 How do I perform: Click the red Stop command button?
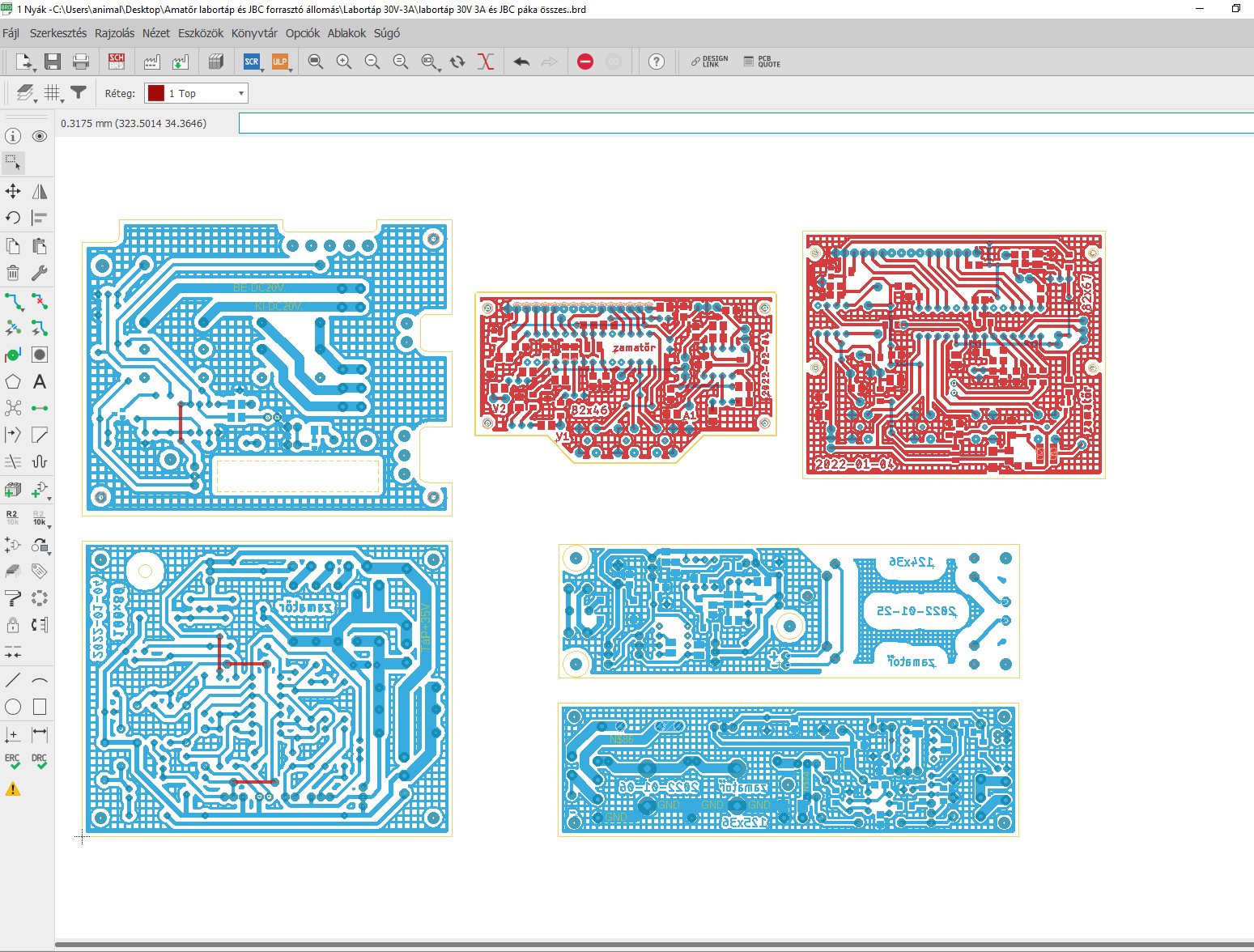pyautogui.click(x=585, y=62)
